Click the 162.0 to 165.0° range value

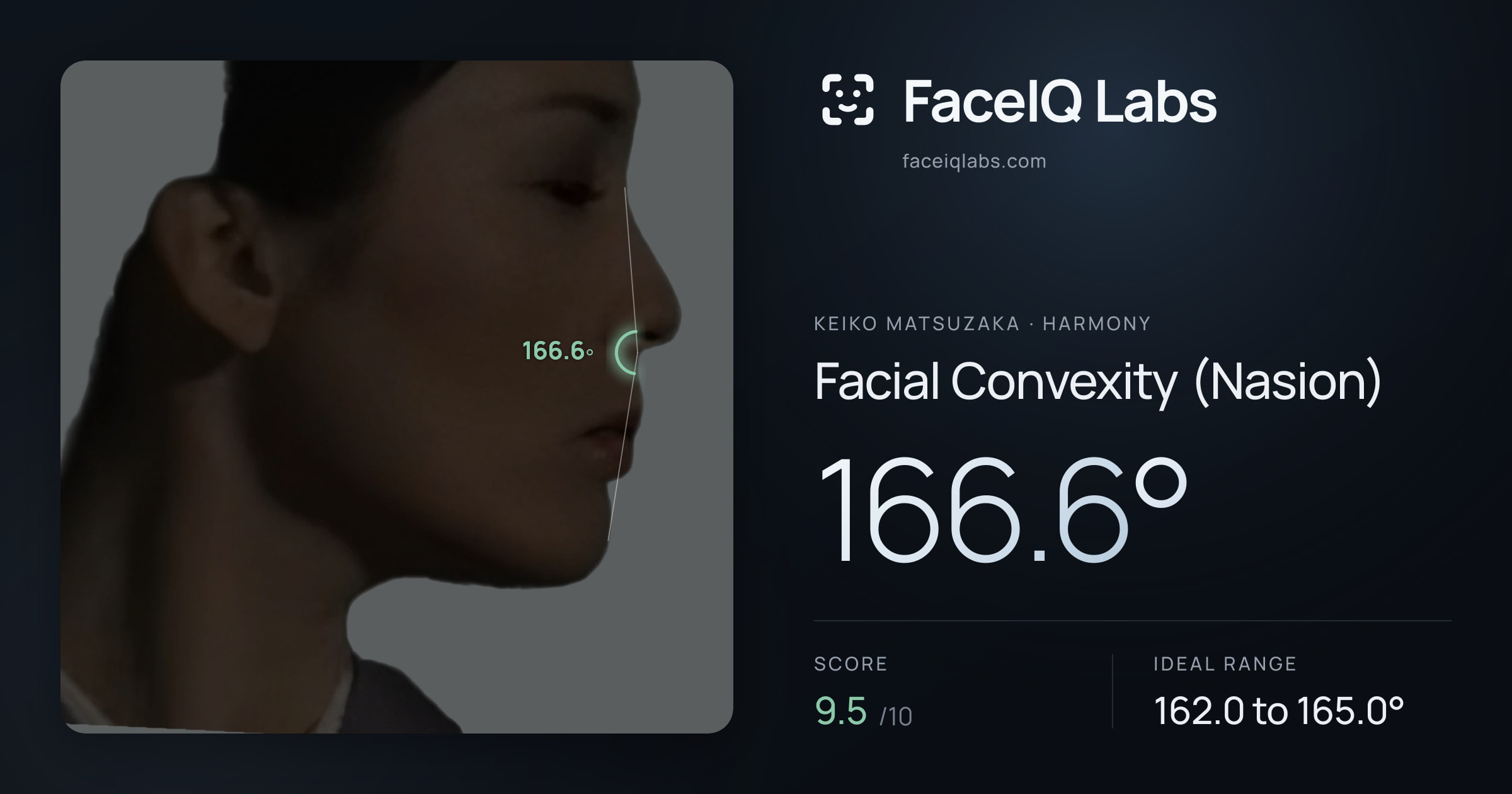tap(1279, 711)
